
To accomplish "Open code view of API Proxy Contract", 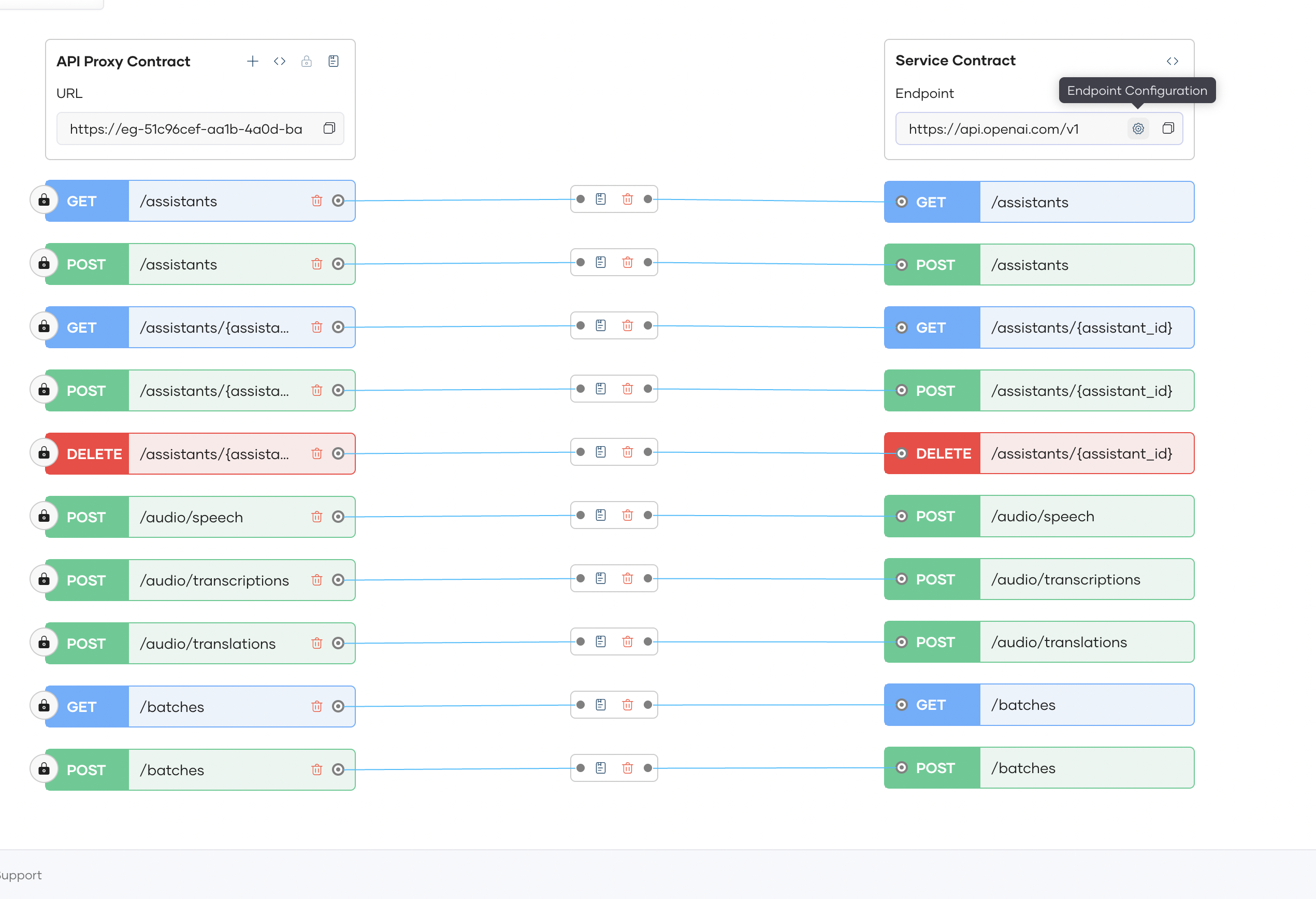I will pyautogui.click(x=279, y=61).
